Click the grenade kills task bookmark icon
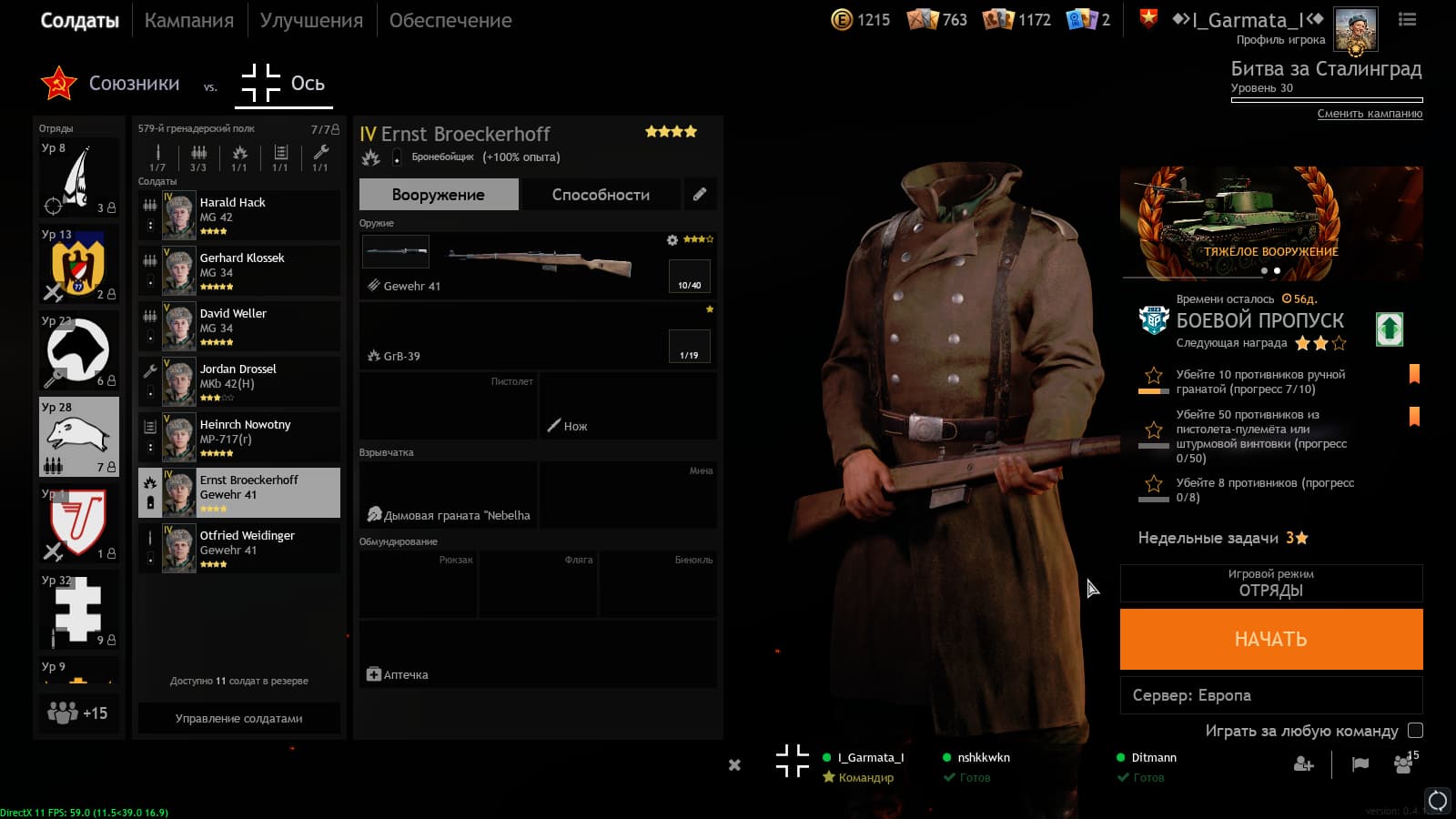The height and width of the screenshot is (819, 1456). click(1414, 373)
